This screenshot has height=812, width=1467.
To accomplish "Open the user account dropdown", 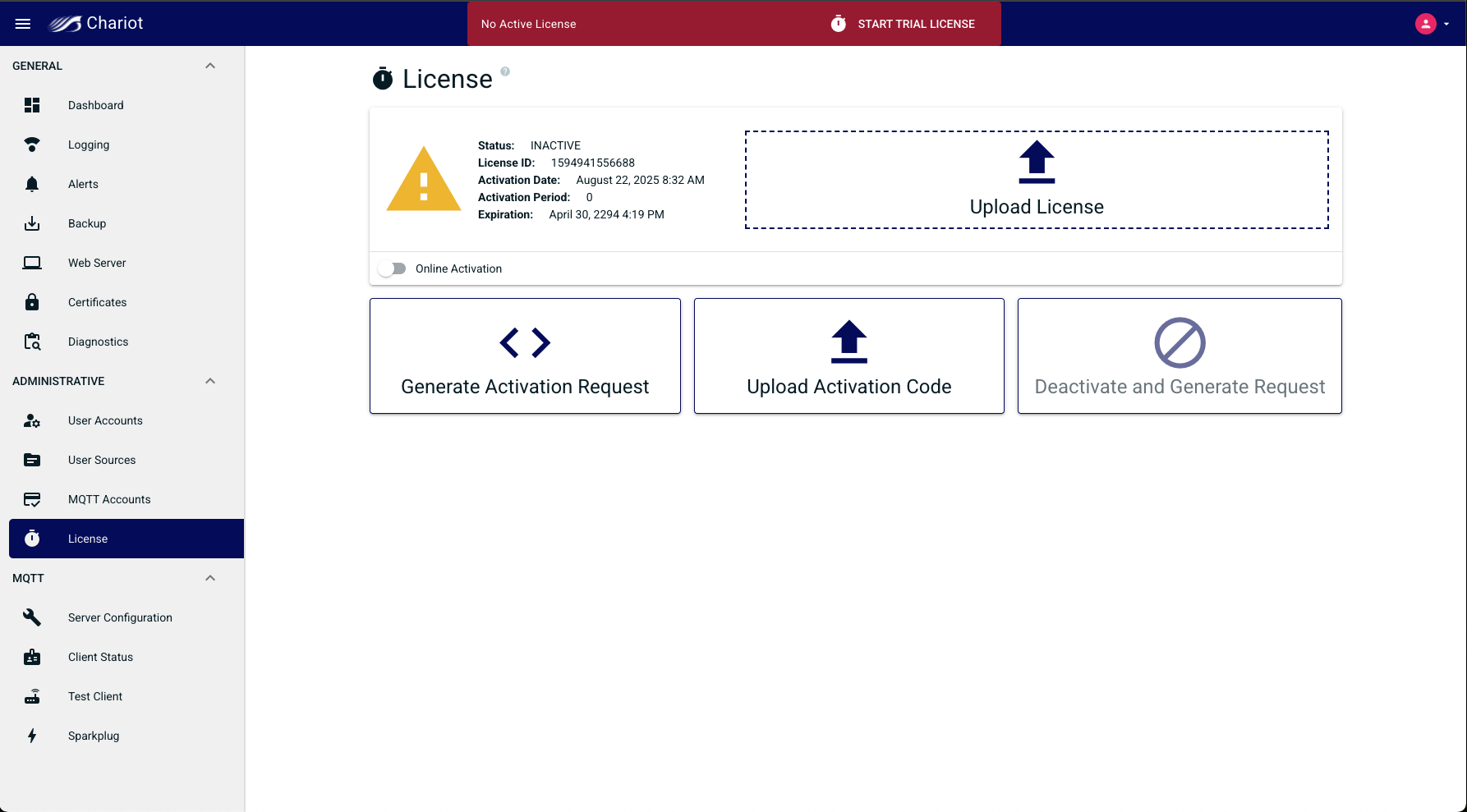I will tap(1432, 24).
